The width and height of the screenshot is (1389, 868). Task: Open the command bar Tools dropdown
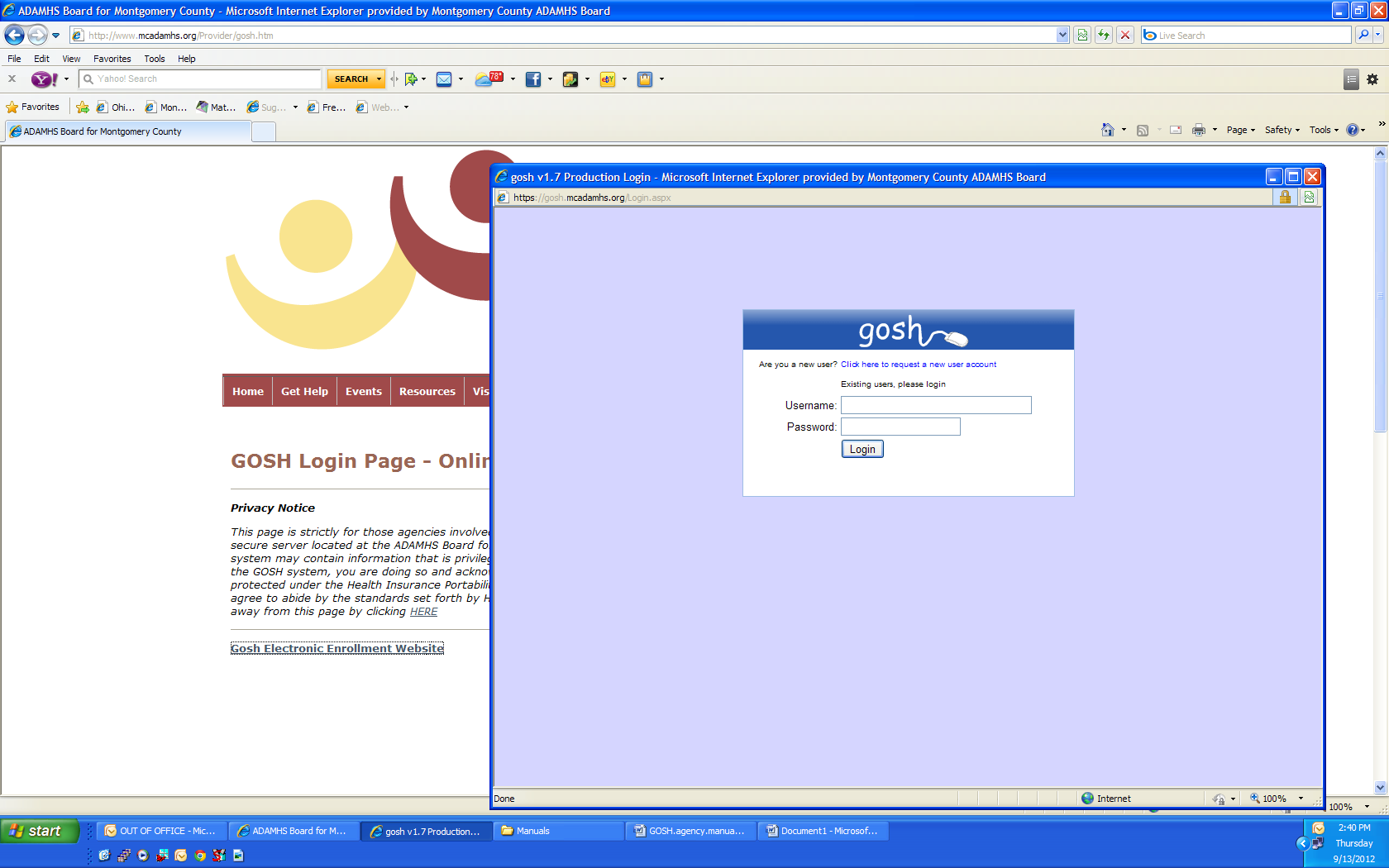pos(1324,130)
